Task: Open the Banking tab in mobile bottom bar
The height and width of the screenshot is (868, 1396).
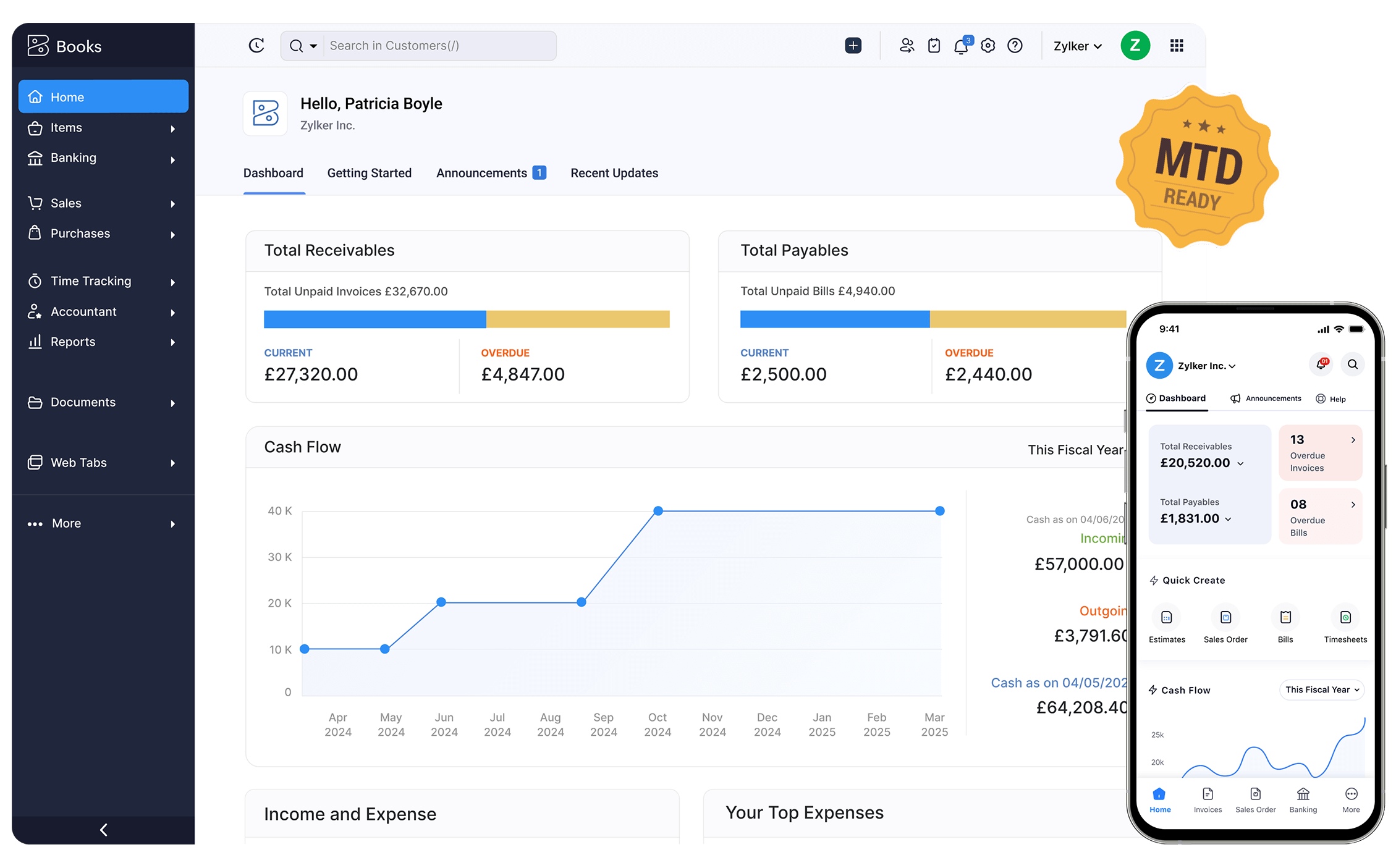Action: pos(1303,799)
